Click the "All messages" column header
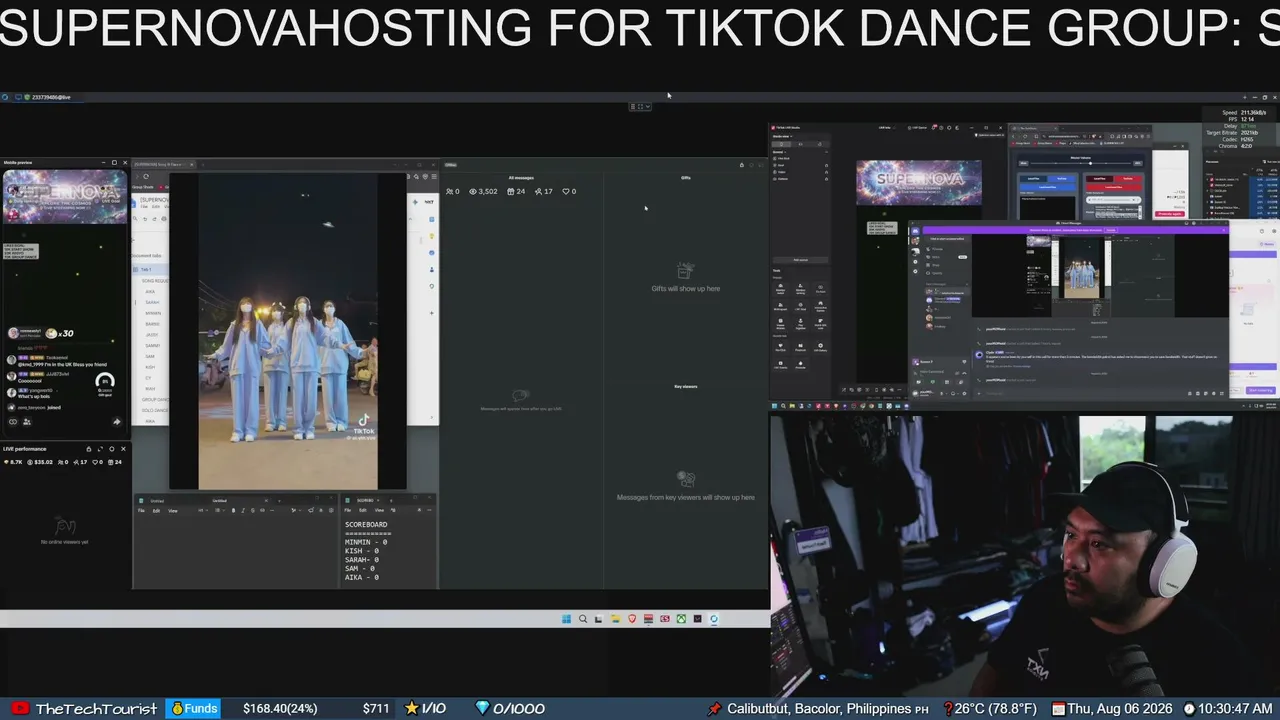The height and width of the screenshot is (720, 1280). point(521,178)
